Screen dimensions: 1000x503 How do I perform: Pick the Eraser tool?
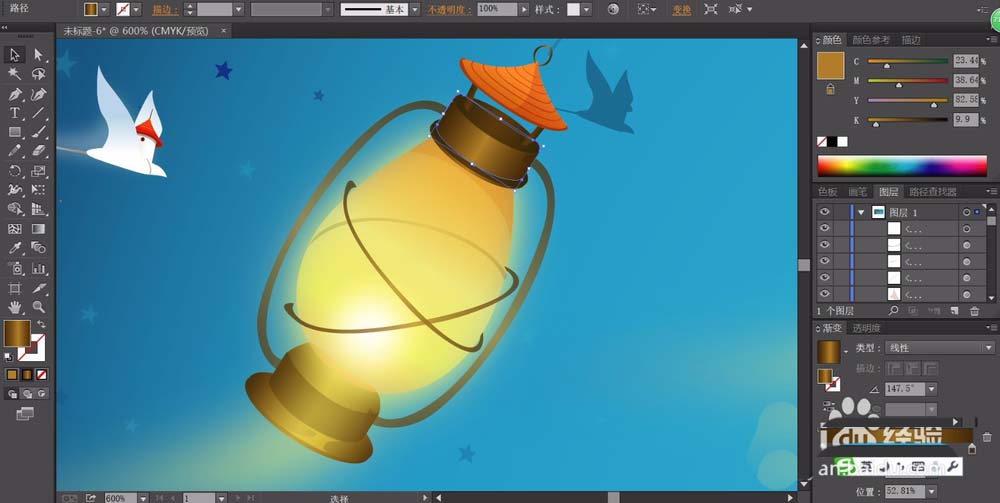click(38, 151)
